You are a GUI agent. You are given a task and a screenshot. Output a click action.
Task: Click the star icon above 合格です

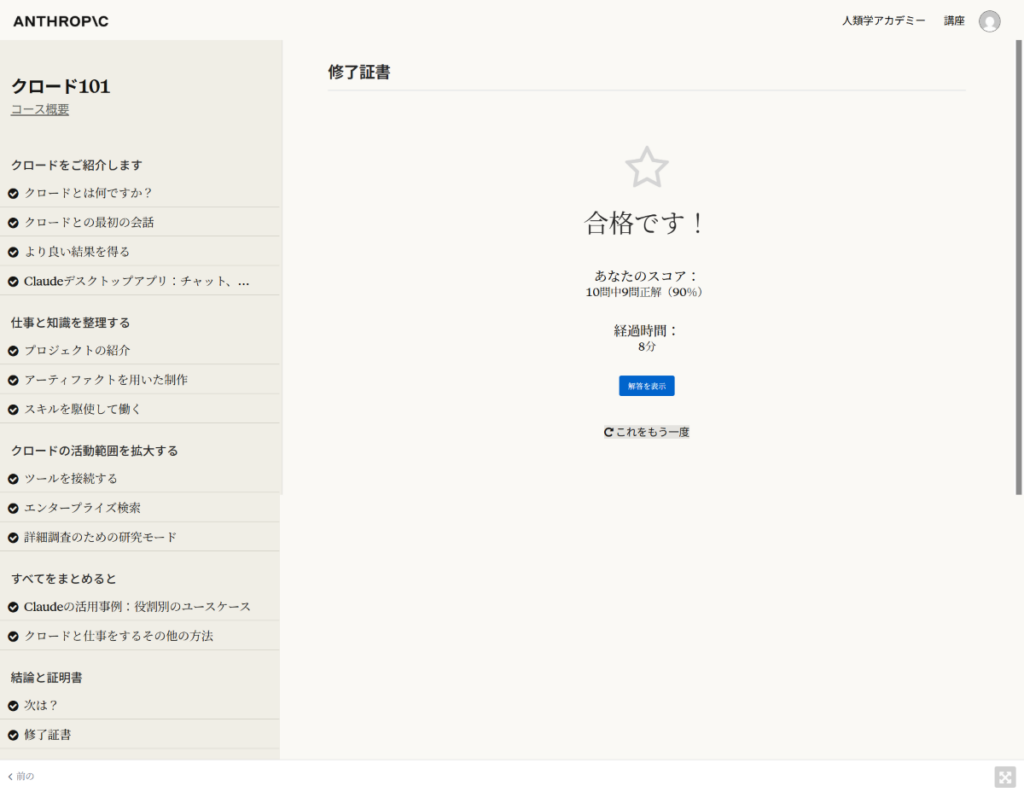[x=647, y=167]
